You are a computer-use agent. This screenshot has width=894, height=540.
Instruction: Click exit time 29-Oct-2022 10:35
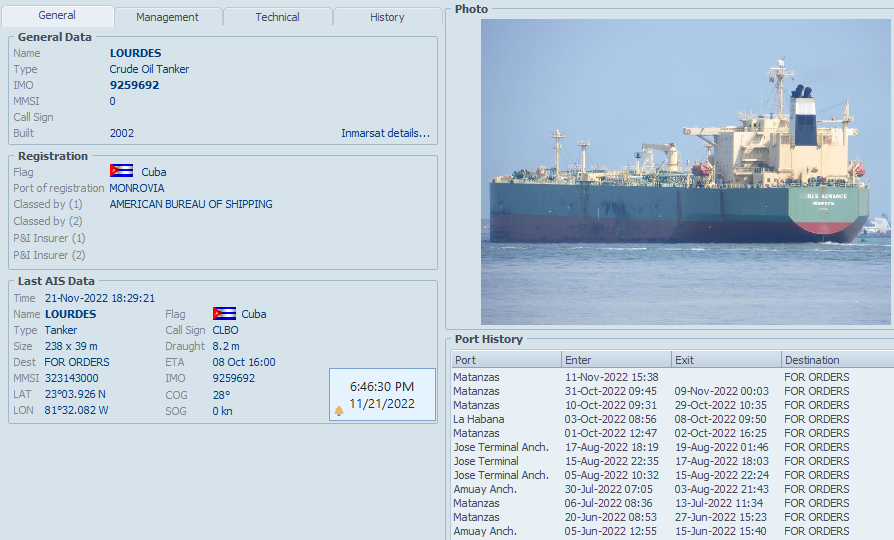(721, 405)
